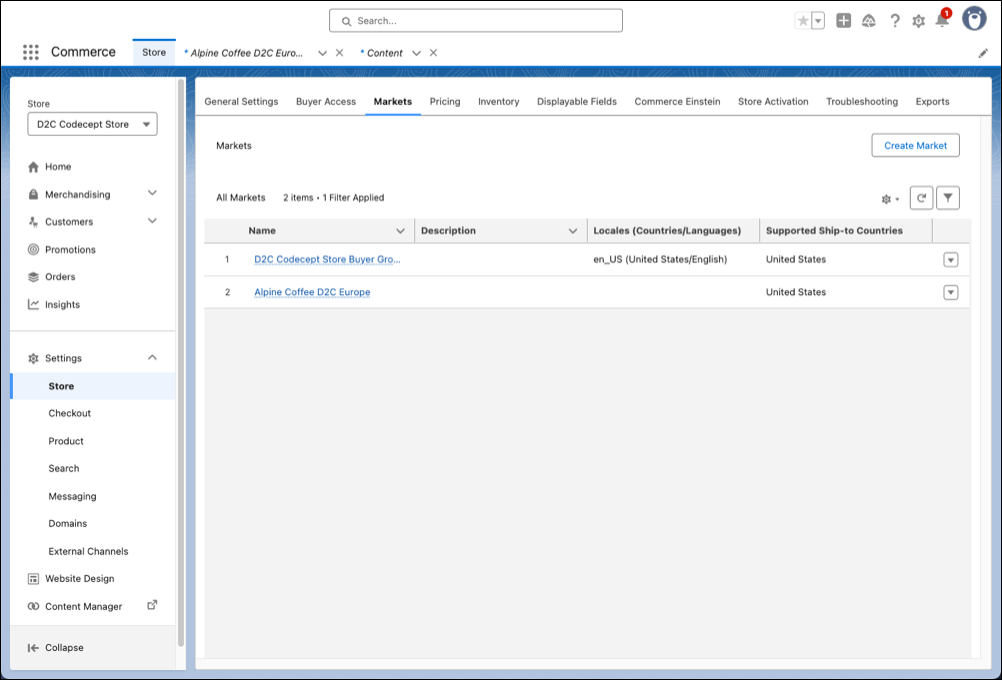
Task: Close the Content workspace tab
Action: 433,53
